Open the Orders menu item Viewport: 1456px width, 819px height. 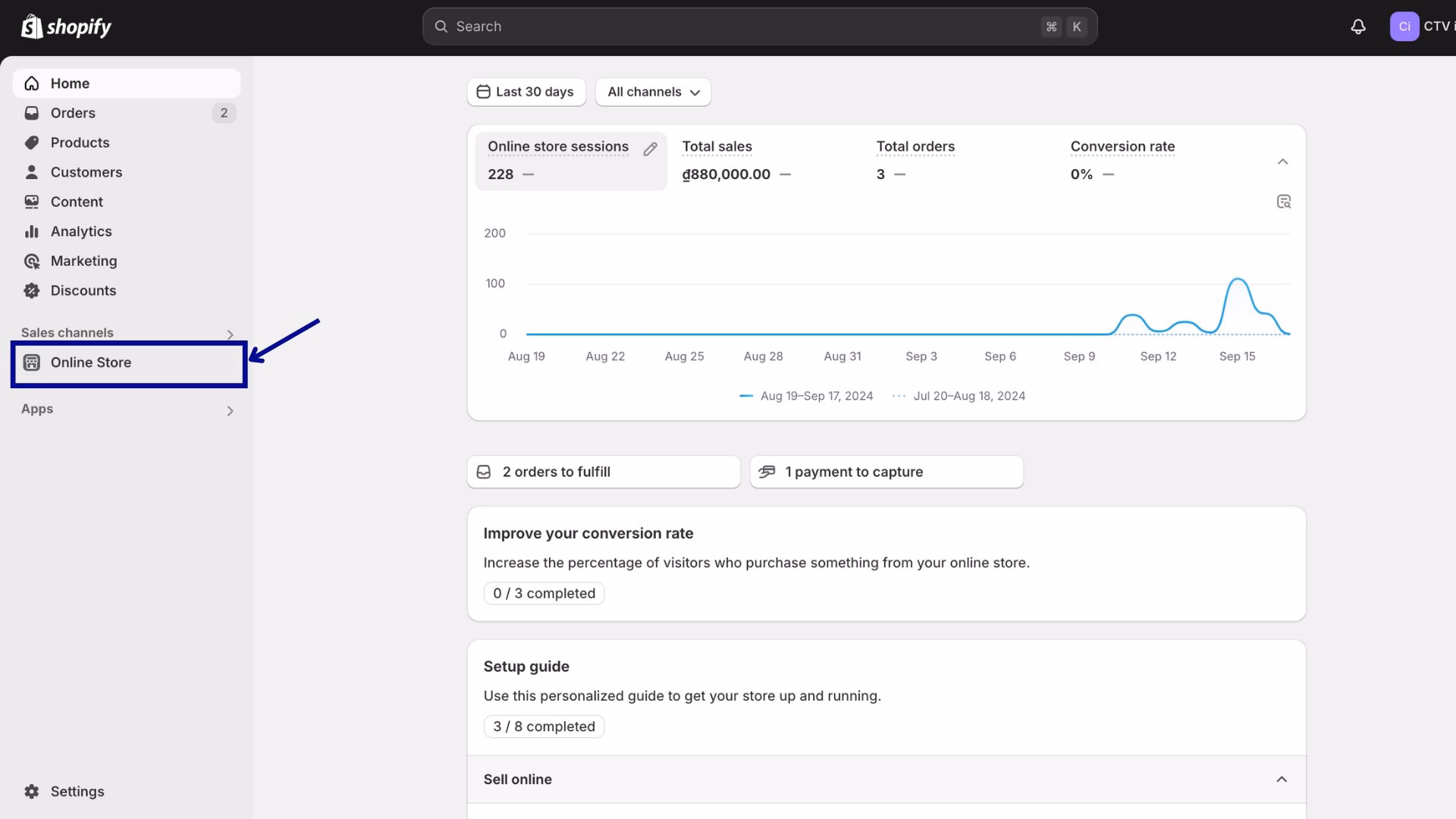[127, 113]
